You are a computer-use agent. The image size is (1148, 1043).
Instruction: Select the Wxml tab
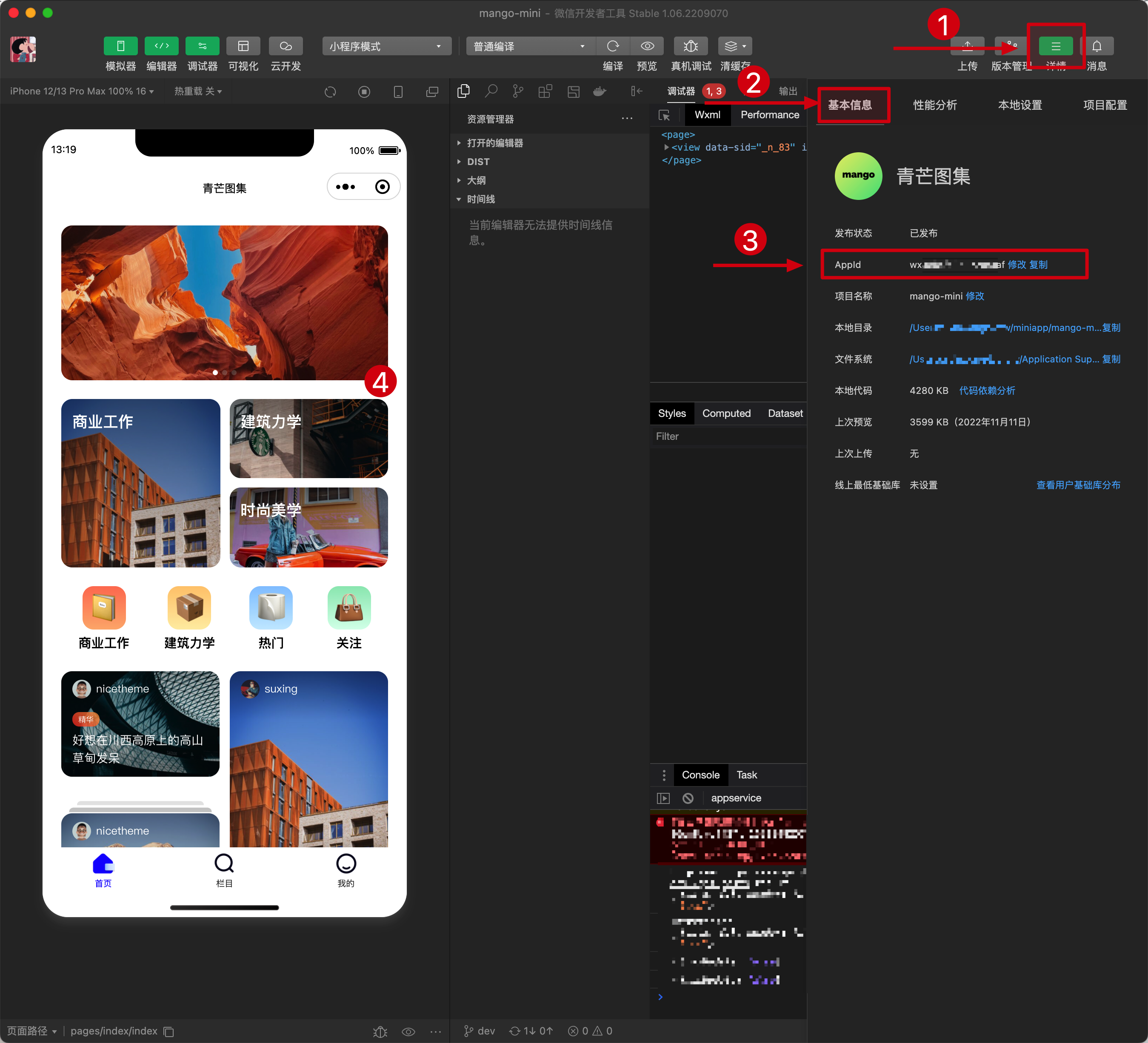707,115
